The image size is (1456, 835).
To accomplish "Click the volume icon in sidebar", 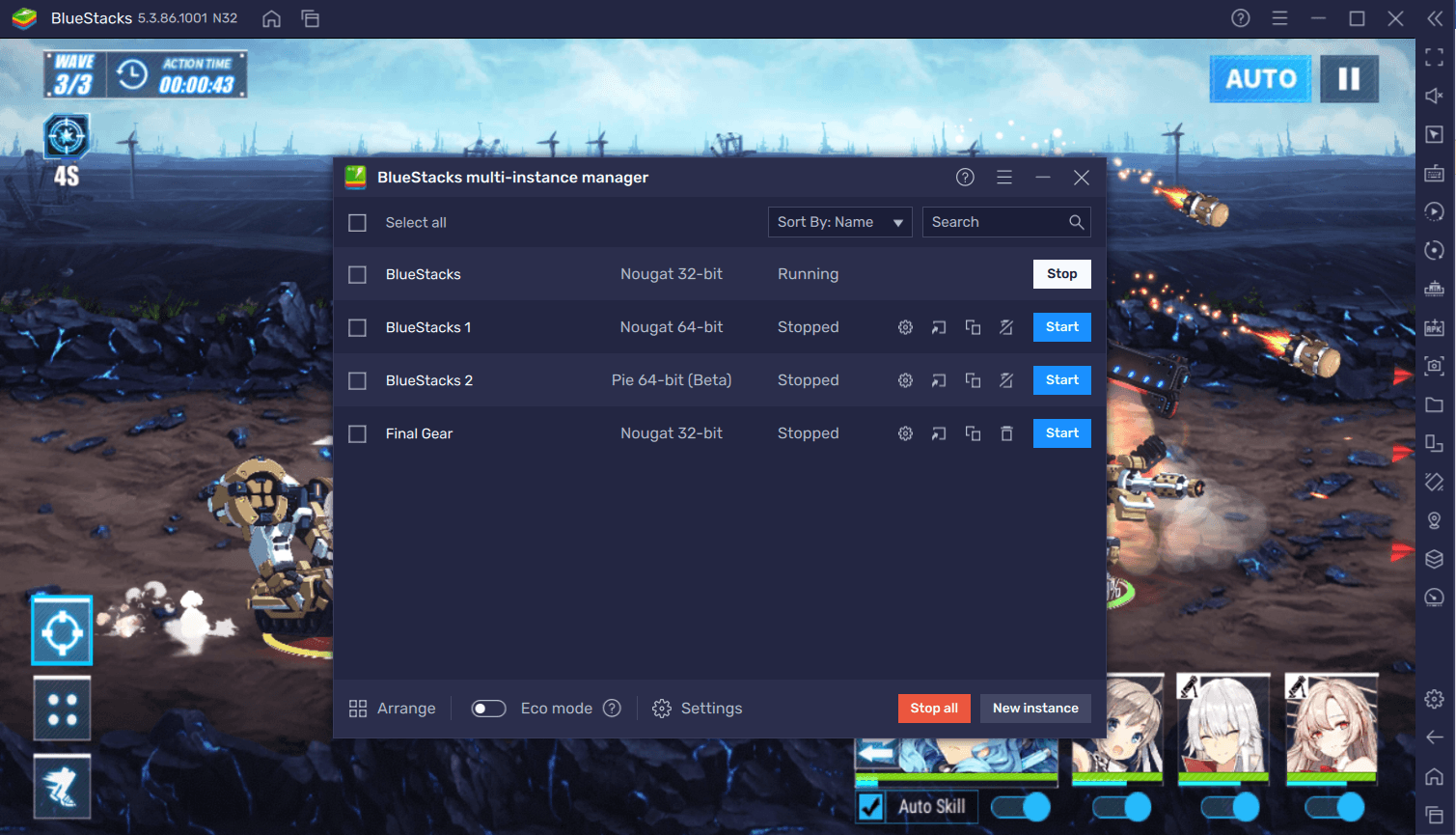I will (x=1435, y=96).
